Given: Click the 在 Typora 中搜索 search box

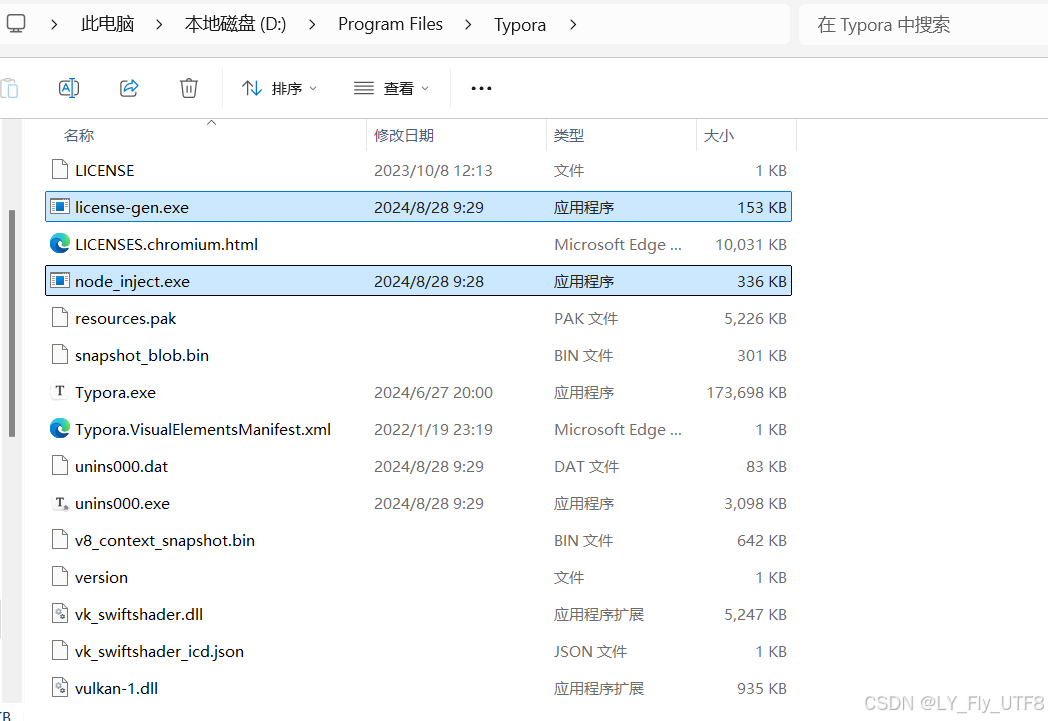Looking at the screenshot, I should click(924, 25).
